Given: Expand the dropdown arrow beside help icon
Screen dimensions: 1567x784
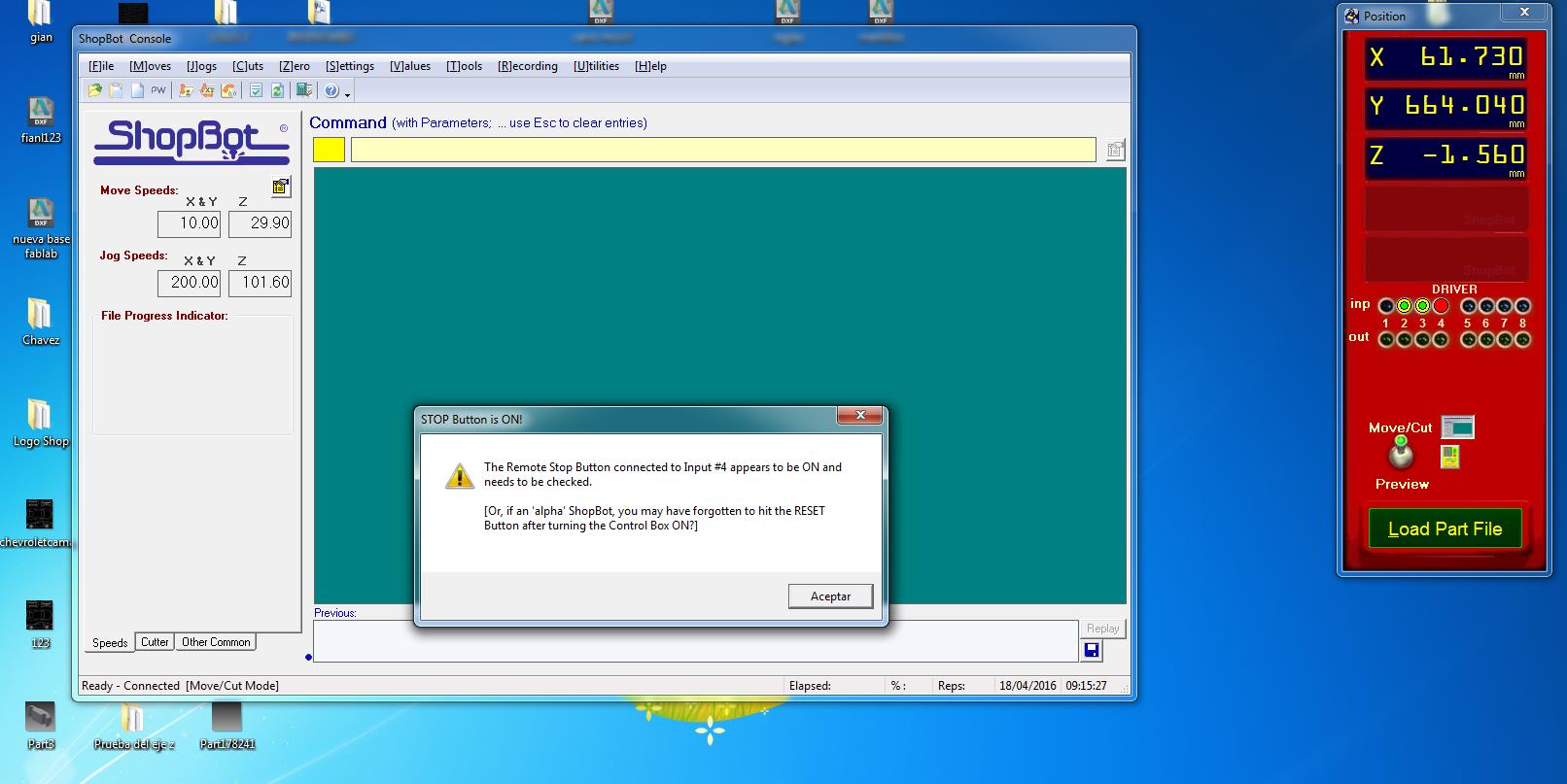Looking at the screenshot, I should click(347, 93).
